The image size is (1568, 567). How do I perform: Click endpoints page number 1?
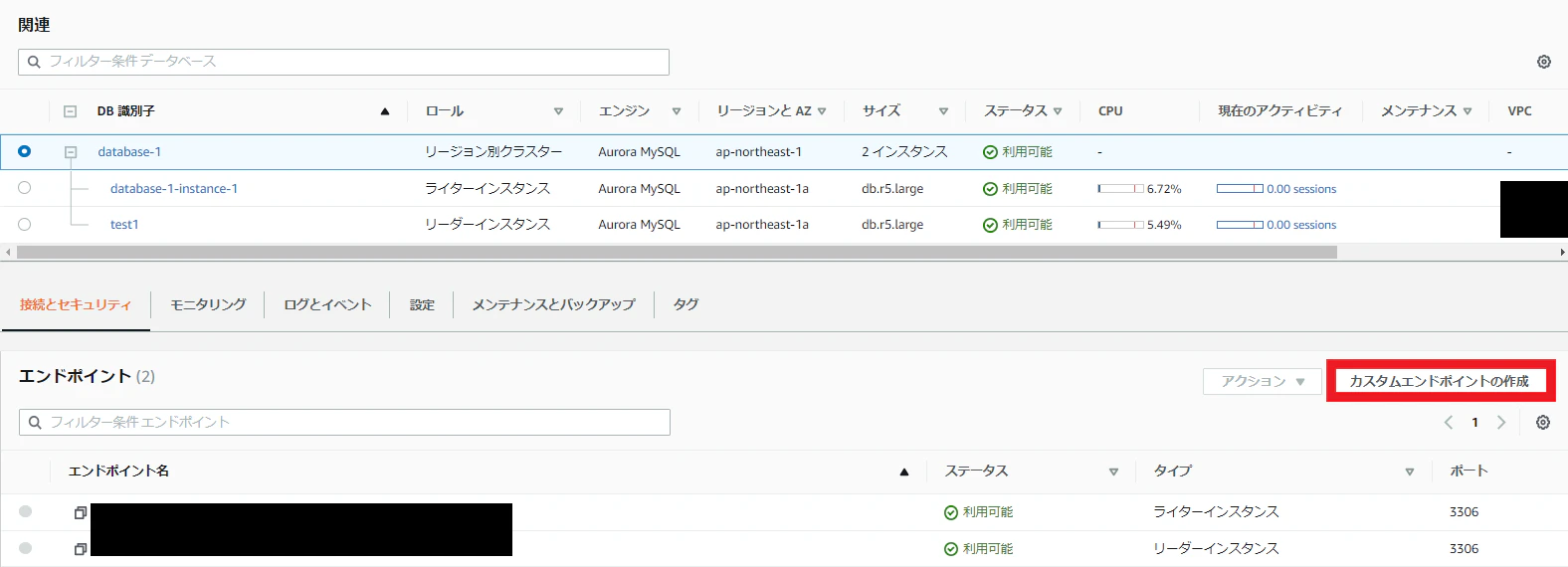point(1474,423)
